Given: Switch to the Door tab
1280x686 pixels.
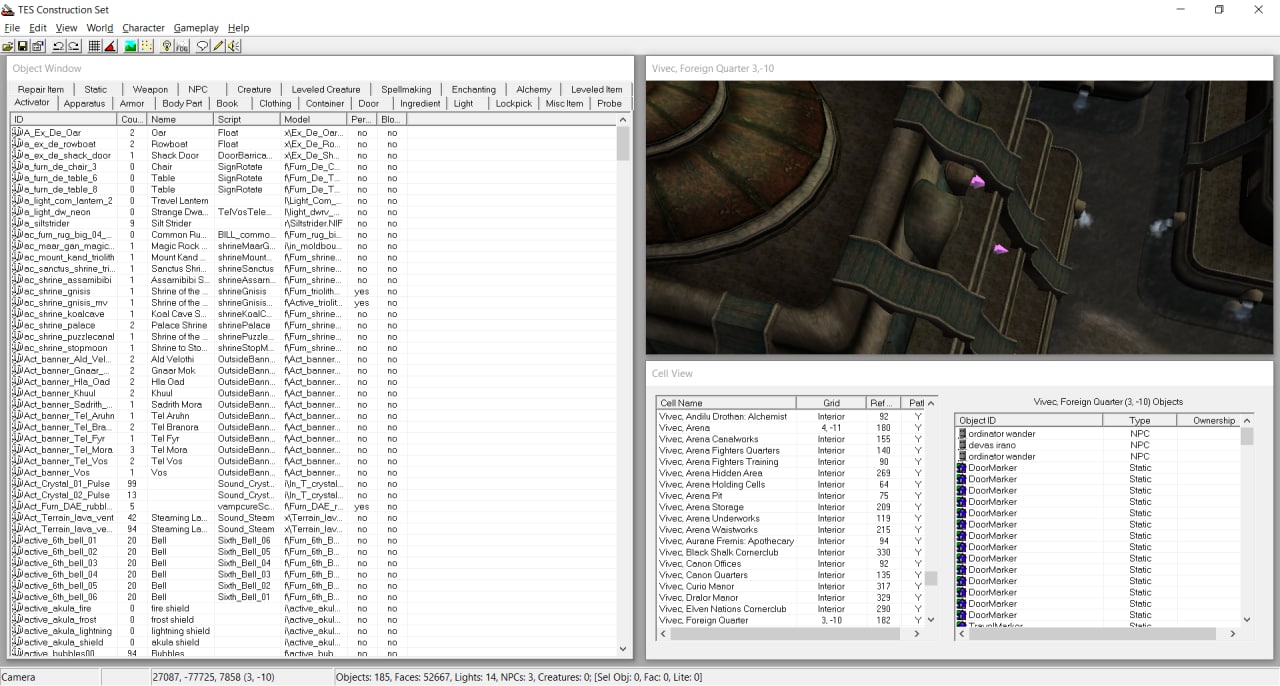Looking at the screenshot, I should click(x=369, y=103).
